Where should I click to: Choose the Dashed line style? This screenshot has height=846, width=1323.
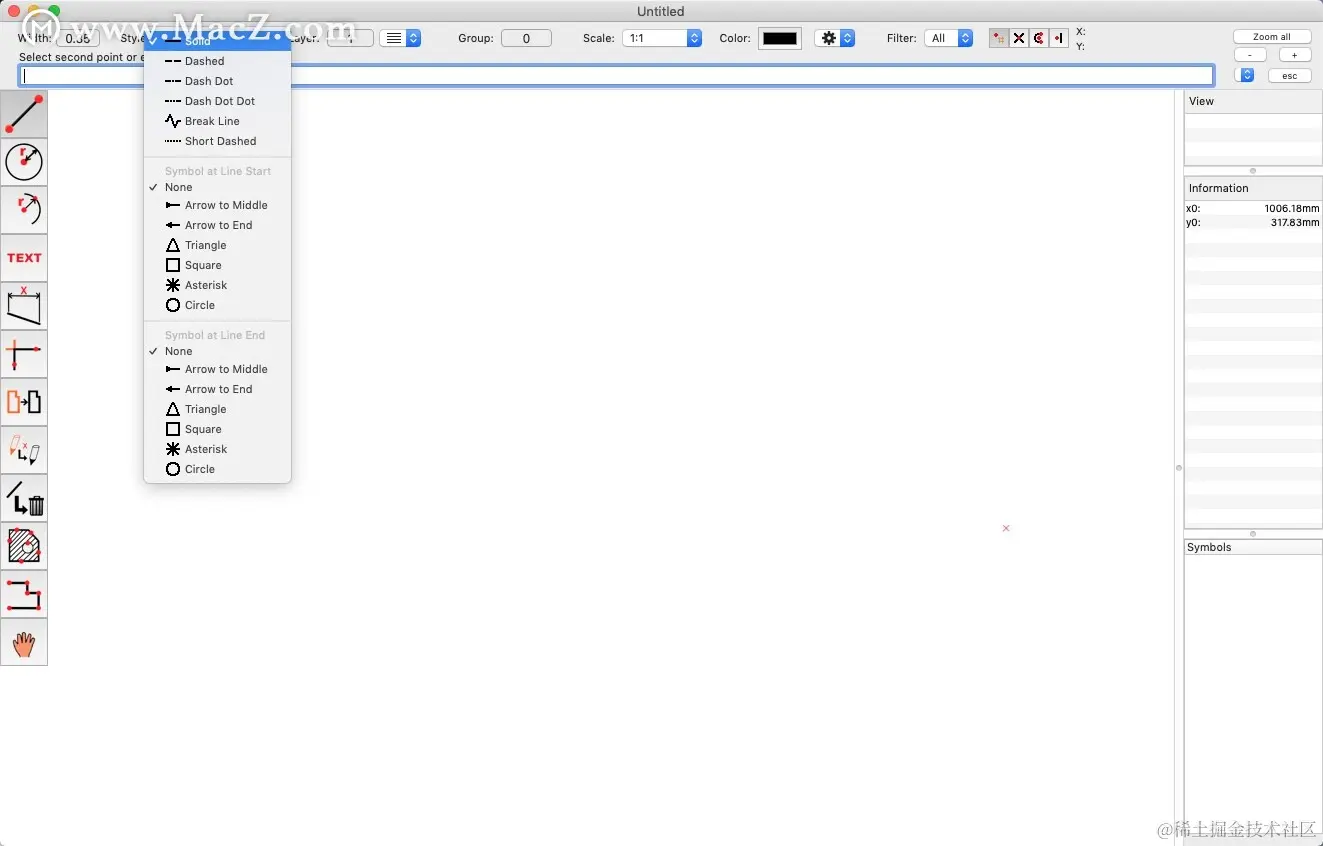[217, 61]
